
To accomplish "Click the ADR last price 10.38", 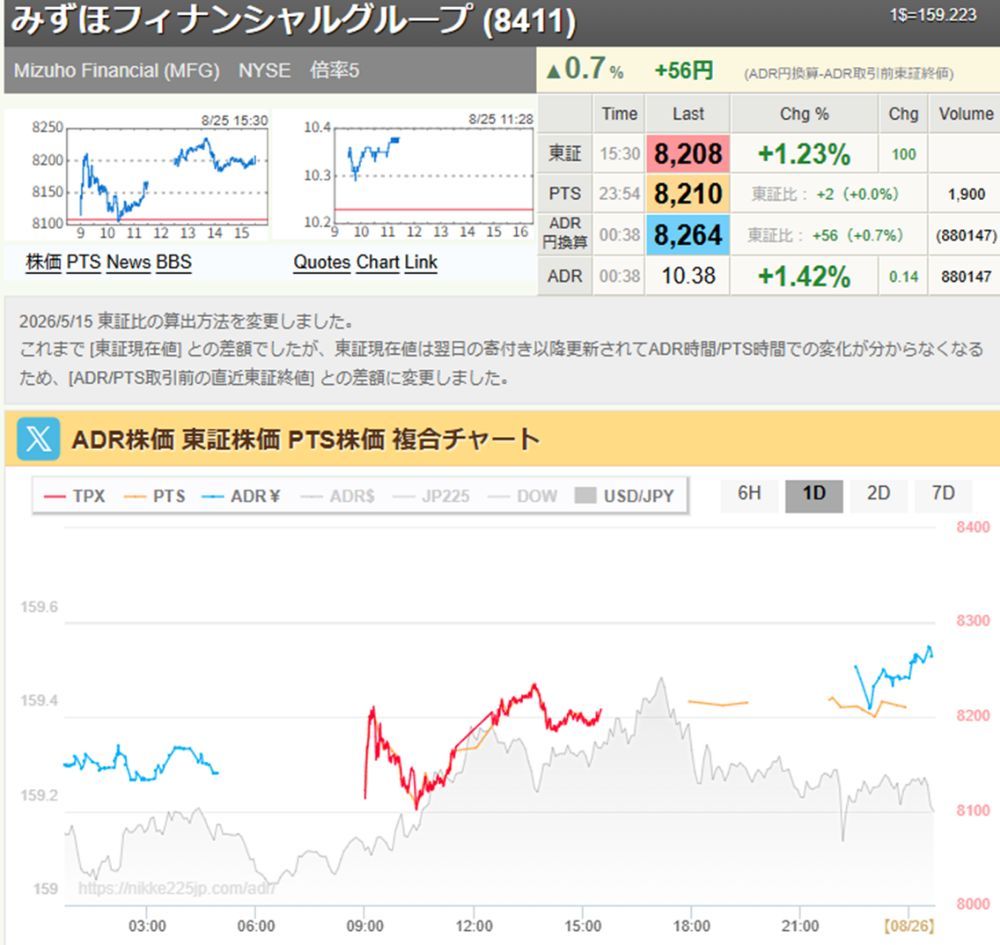I will click(x=688, y=275).
